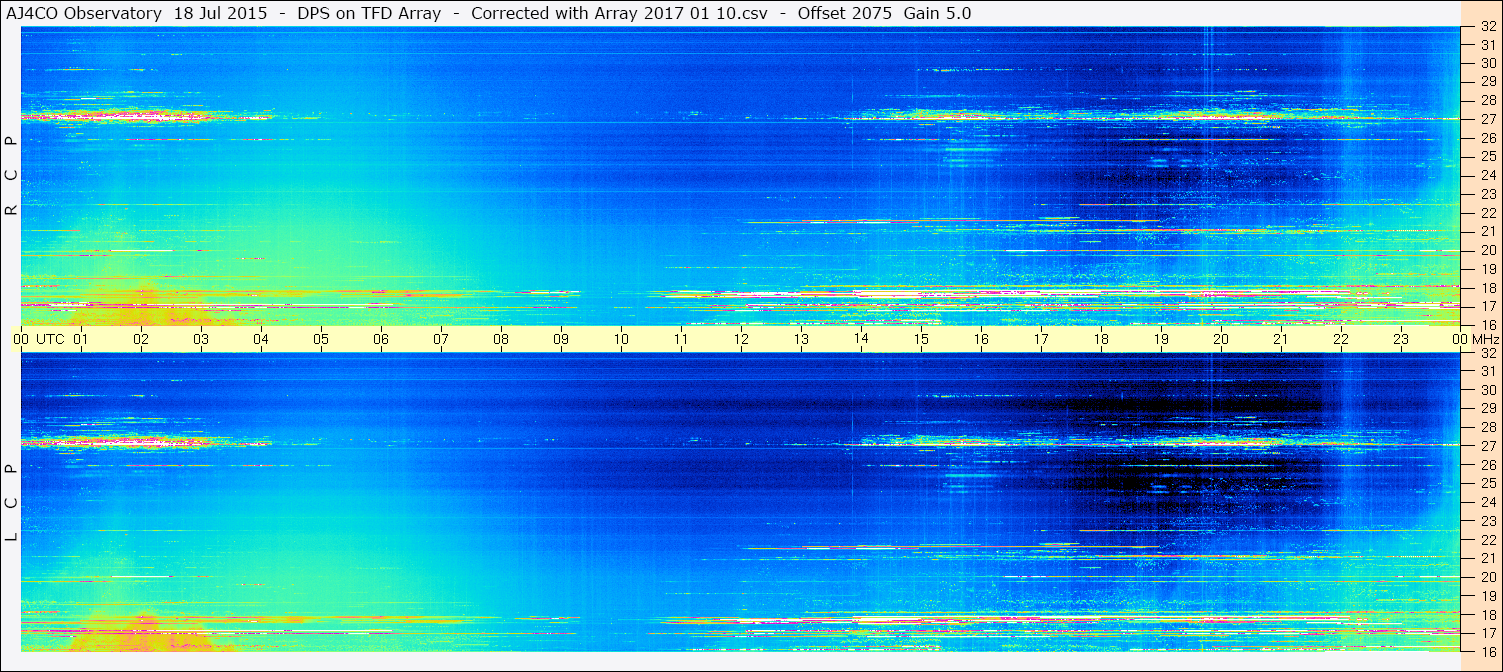The height and width of the screenshot is (672, 1503).
Task: Select the "00 UTC" start marker on time axis
Action: [39, 339]
